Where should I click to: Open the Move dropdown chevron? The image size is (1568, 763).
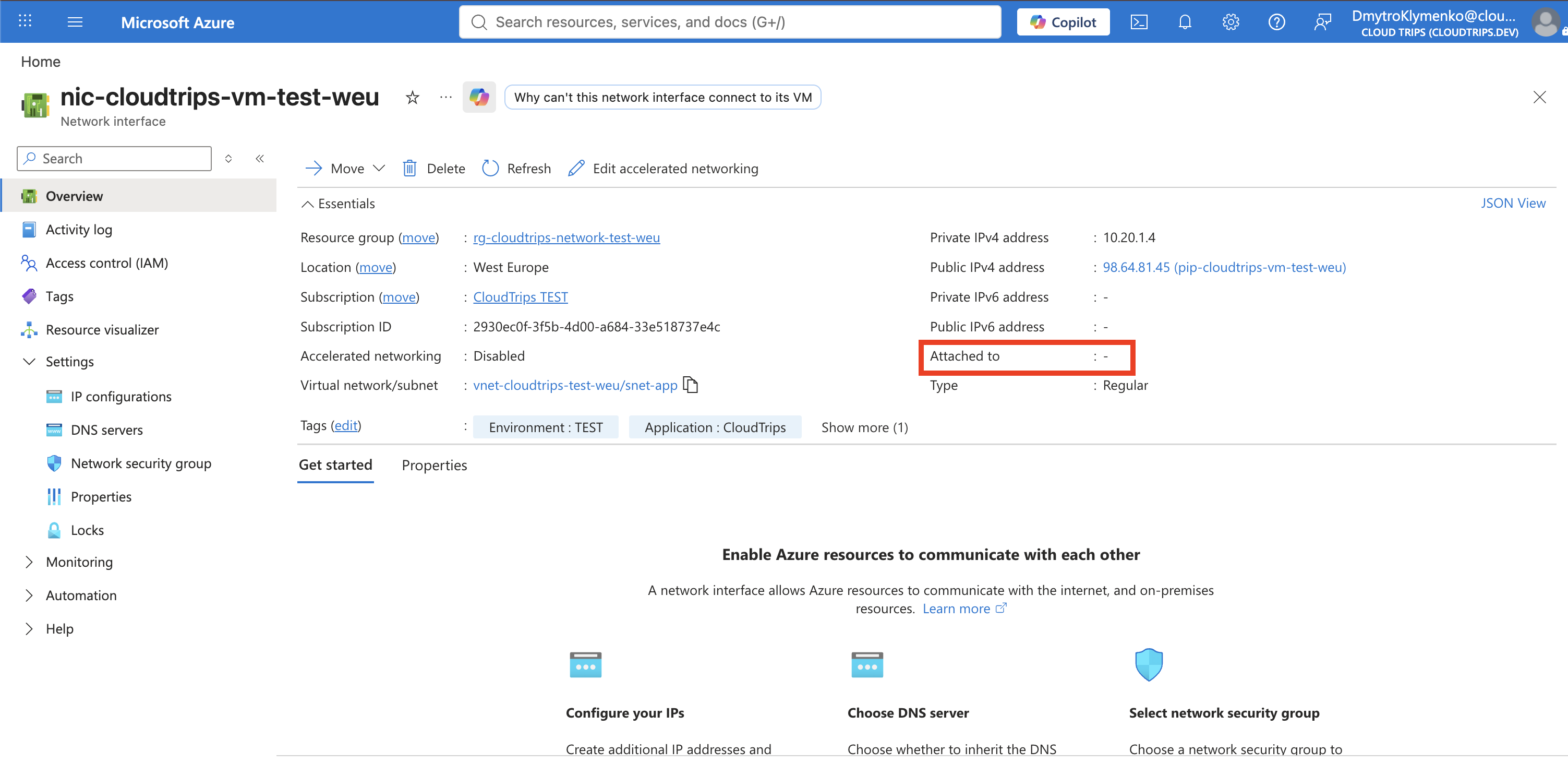pos(379,168)
